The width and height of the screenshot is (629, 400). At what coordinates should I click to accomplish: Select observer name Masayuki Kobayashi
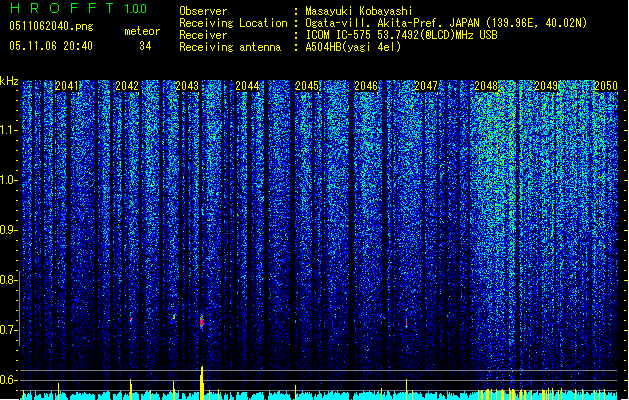[359, 11]
